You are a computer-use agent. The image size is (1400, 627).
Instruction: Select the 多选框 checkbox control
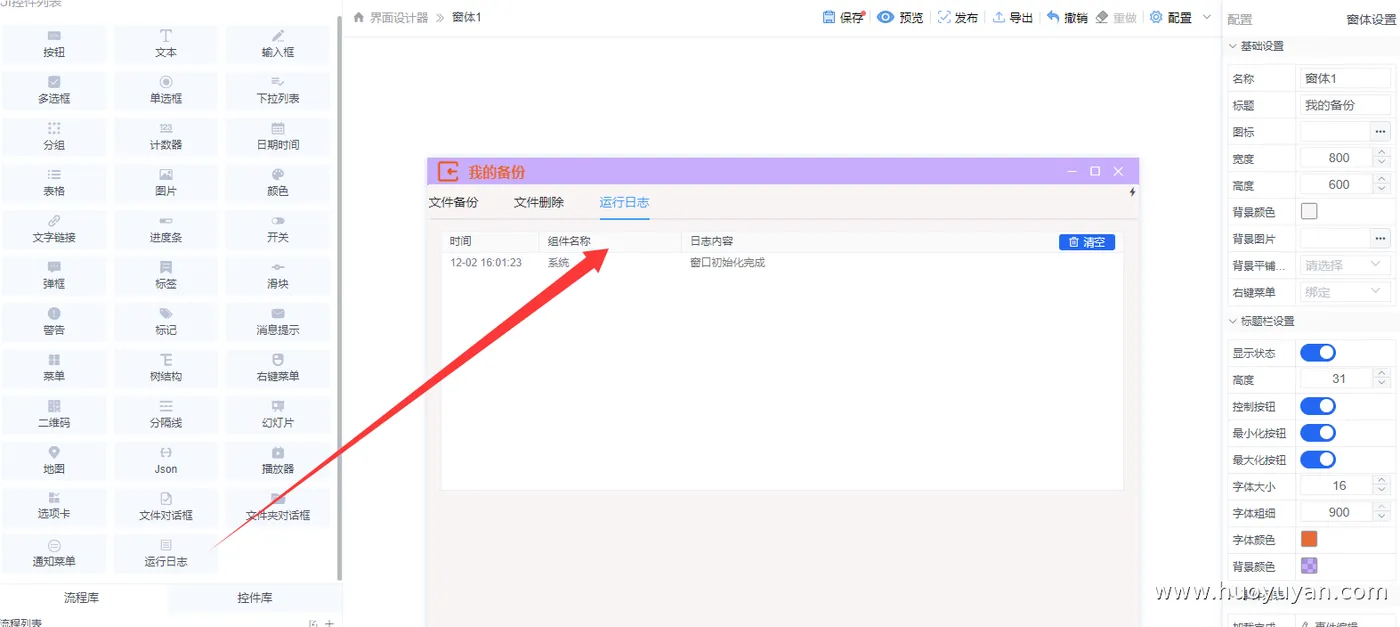[x=54, y=90]
